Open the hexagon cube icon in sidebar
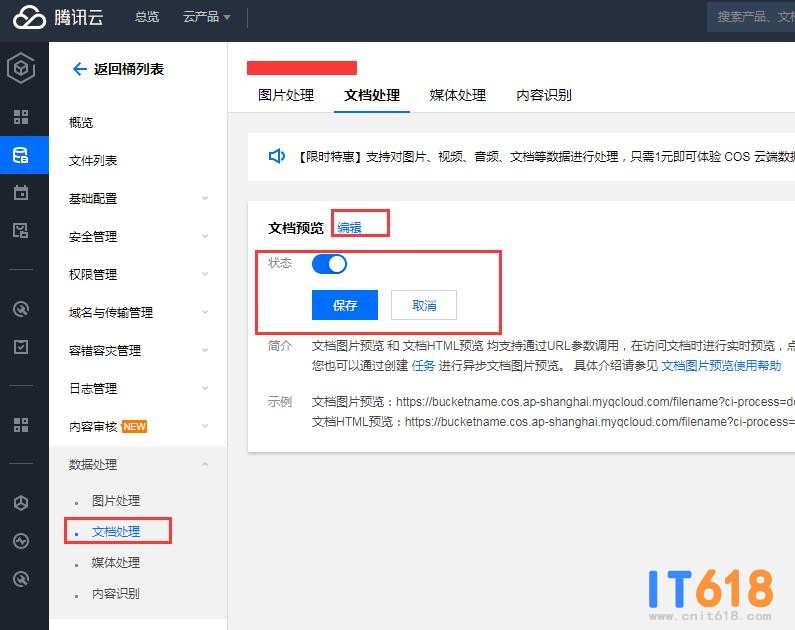Screen dimensions: 795x630 click(x=21, y=67)
